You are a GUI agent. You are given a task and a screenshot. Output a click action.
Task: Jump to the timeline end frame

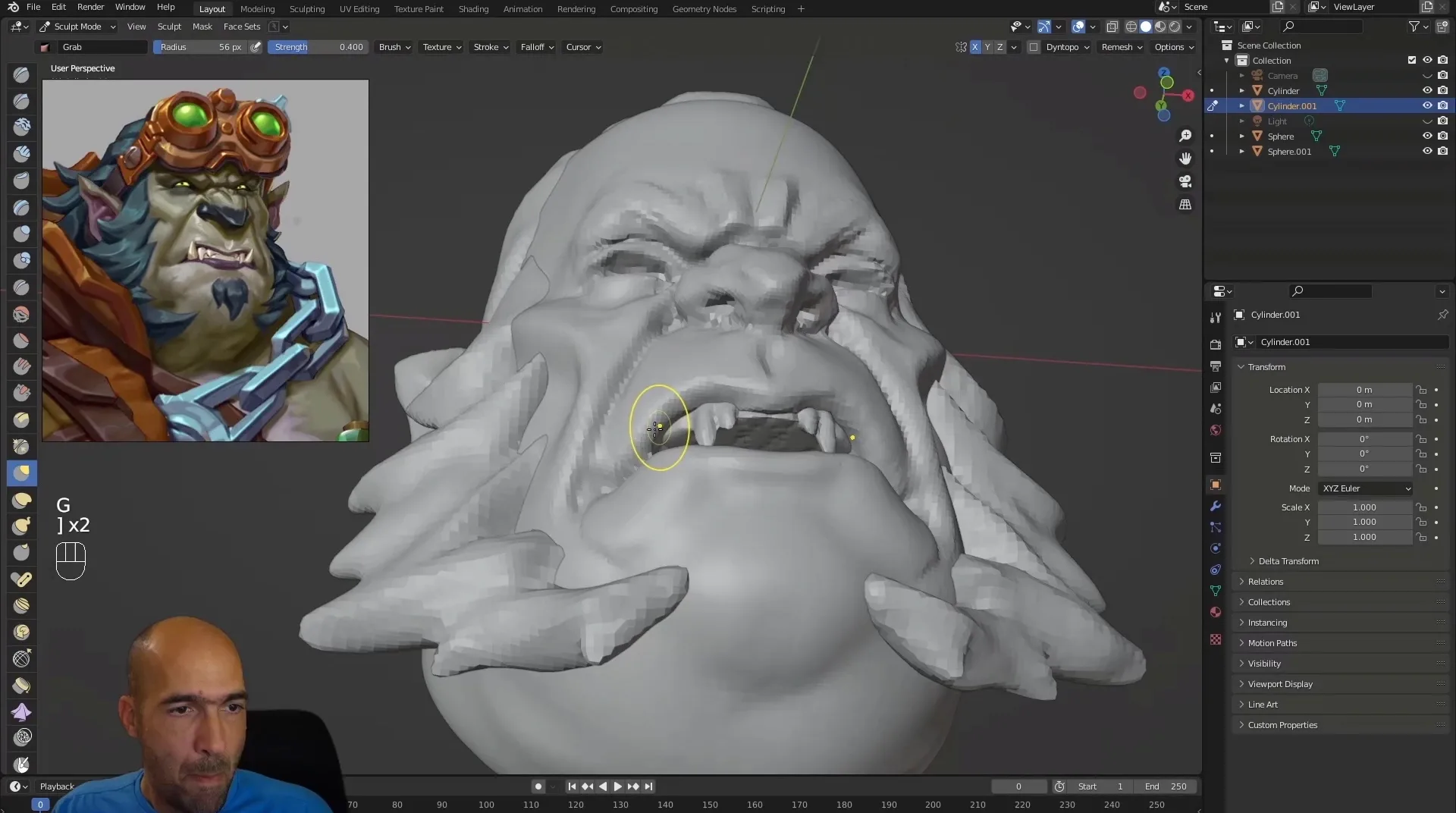tap(648, 786)
